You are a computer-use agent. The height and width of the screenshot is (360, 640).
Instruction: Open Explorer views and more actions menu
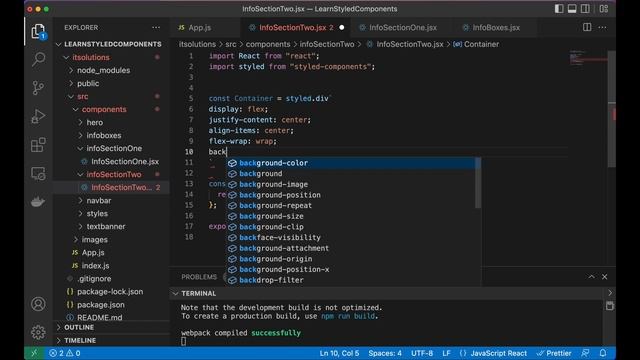[x=156, y=27]
